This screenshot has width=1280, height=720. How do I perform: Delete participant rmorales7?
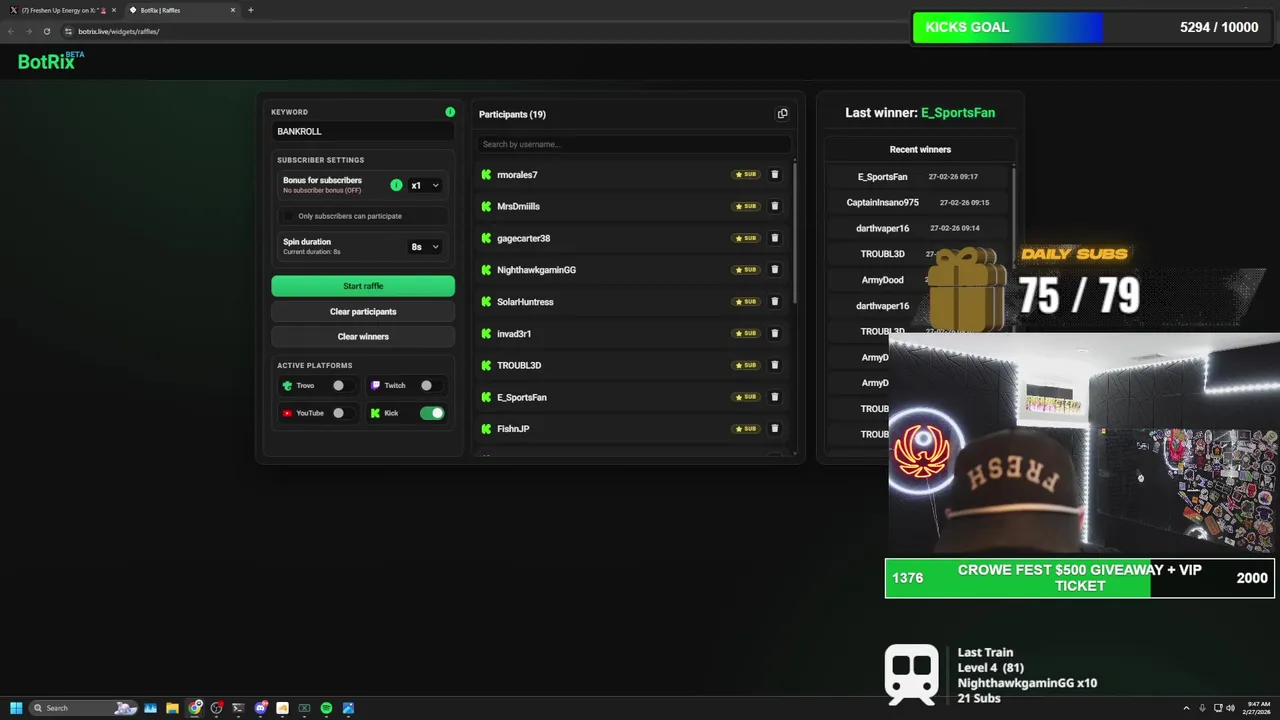pyautogui.click(x=774, y=174)
